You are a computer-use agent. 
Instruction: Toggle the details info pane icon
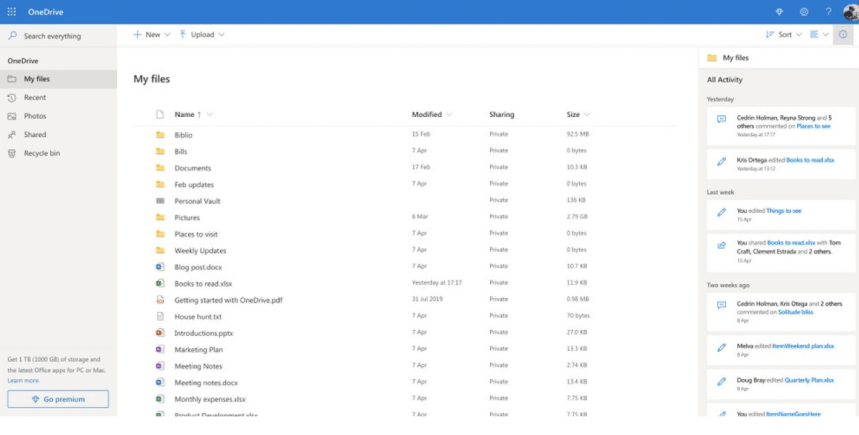point(843,35)
